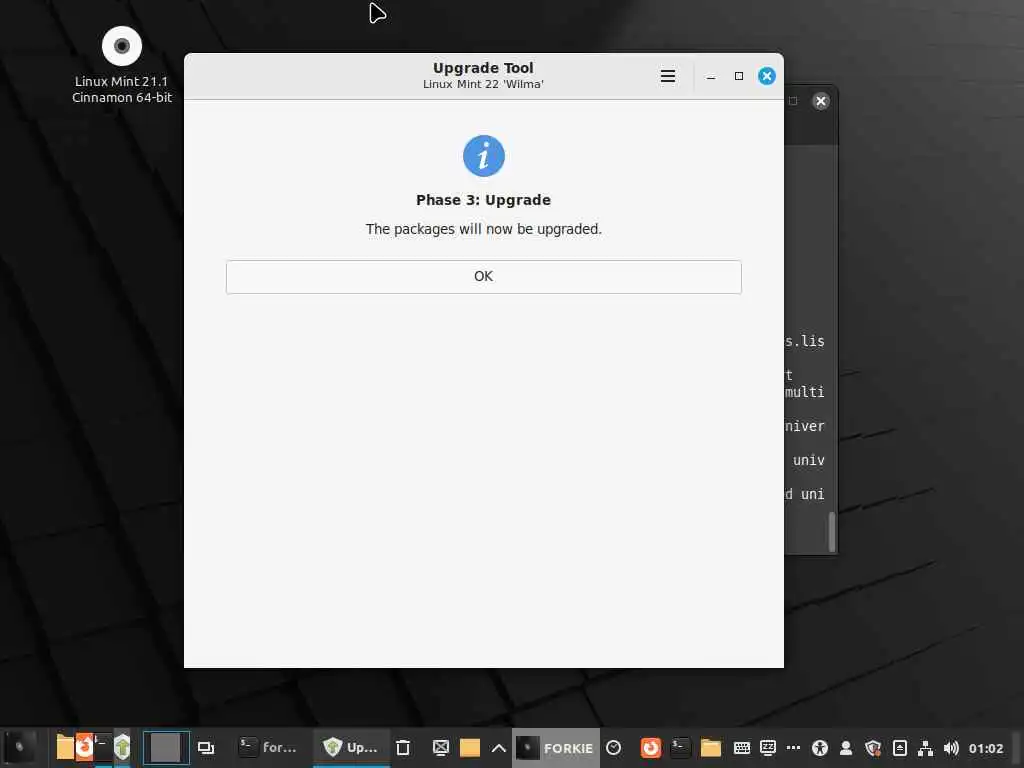Click the OK button in Upgrade Tool
This screenshot has height=768, width=1024.
pos(483,277)
